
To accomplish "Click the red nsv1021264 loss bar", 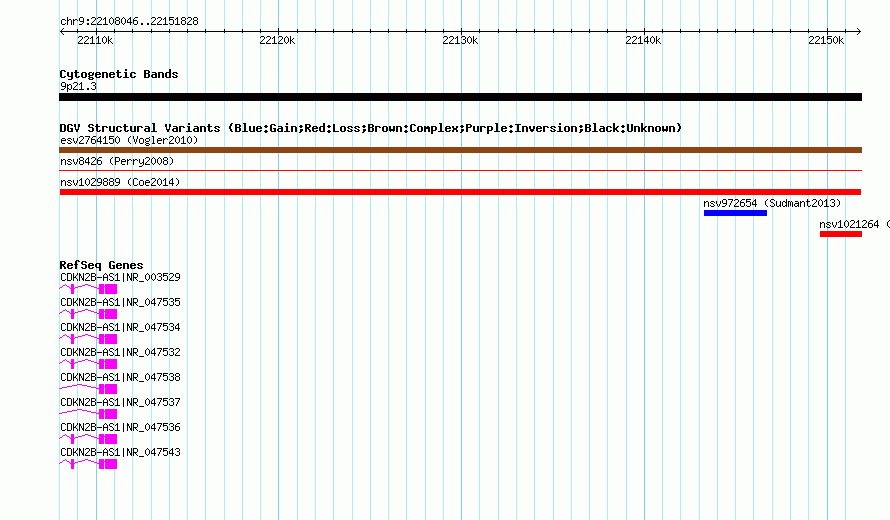I will [x=841, y=234].
